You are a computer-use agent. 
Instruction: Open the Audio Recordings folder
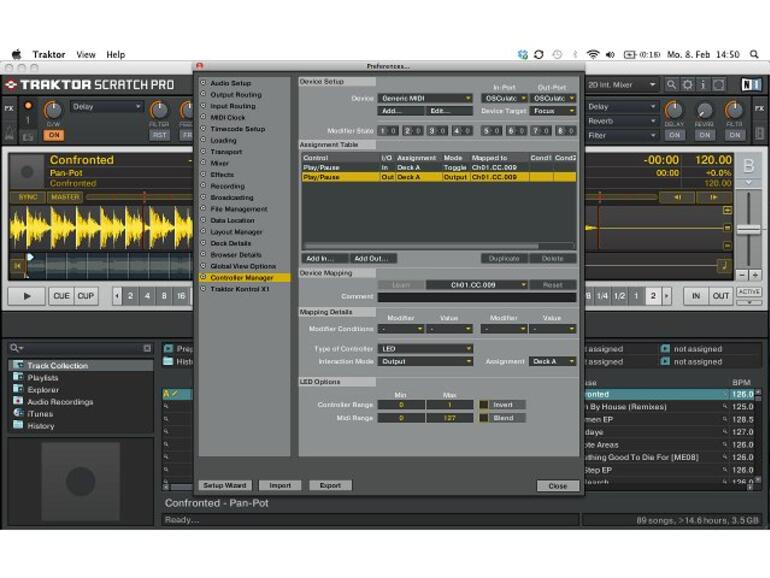coord(59,402)
